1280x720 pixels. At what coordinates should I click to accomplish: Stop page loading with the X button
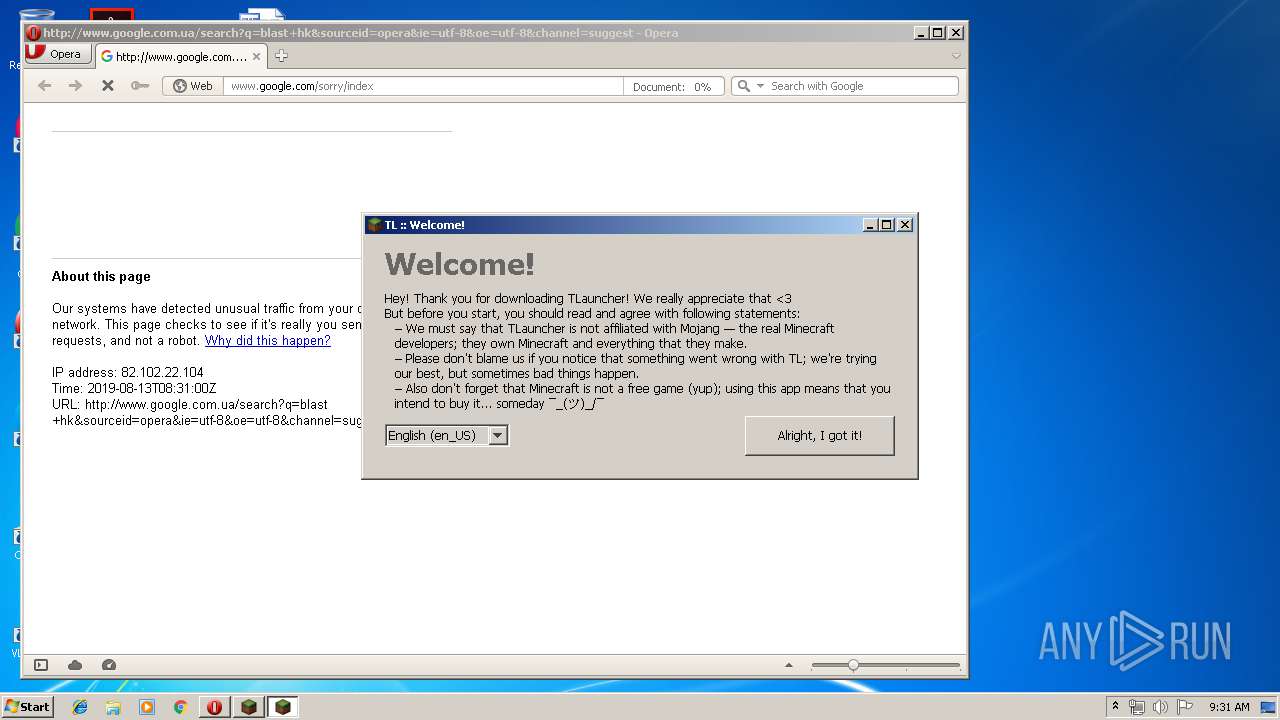pos(108,86)
